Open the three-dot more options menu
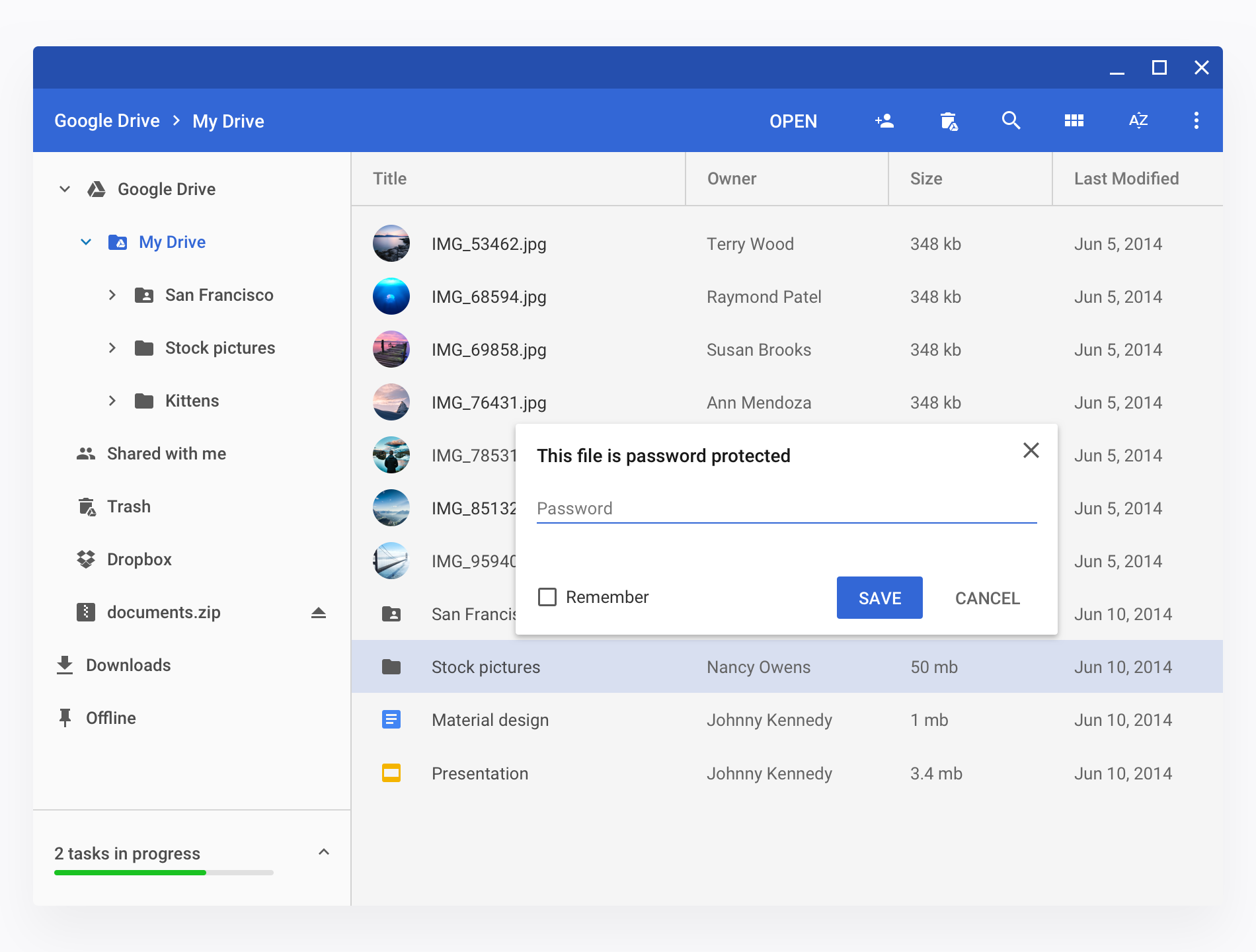Image resolution: width=1256 pixels, height=952 pixels. [x=1196, y=120]
